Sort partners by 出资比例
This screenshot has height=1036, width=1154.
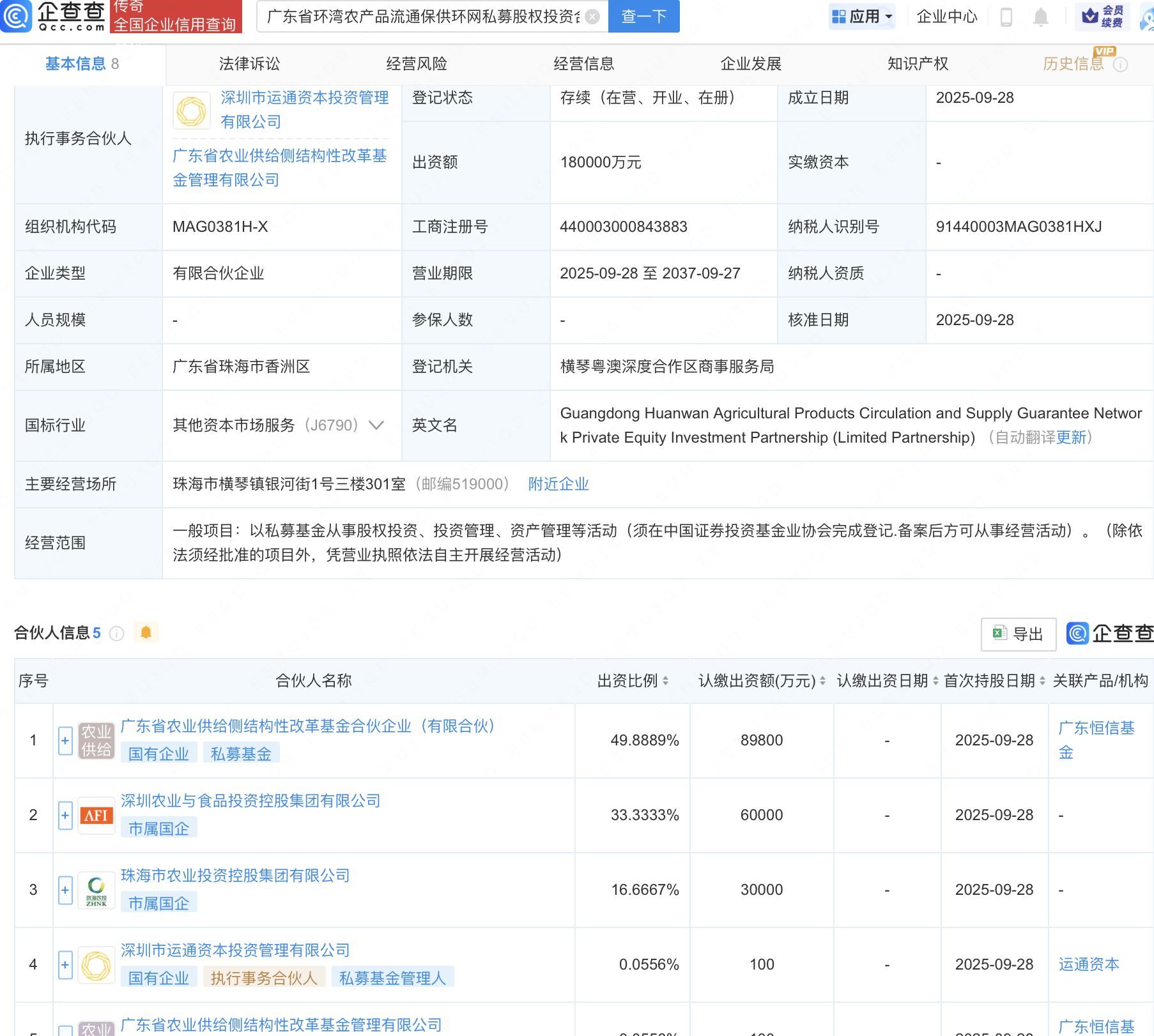[x=665, y=681]
